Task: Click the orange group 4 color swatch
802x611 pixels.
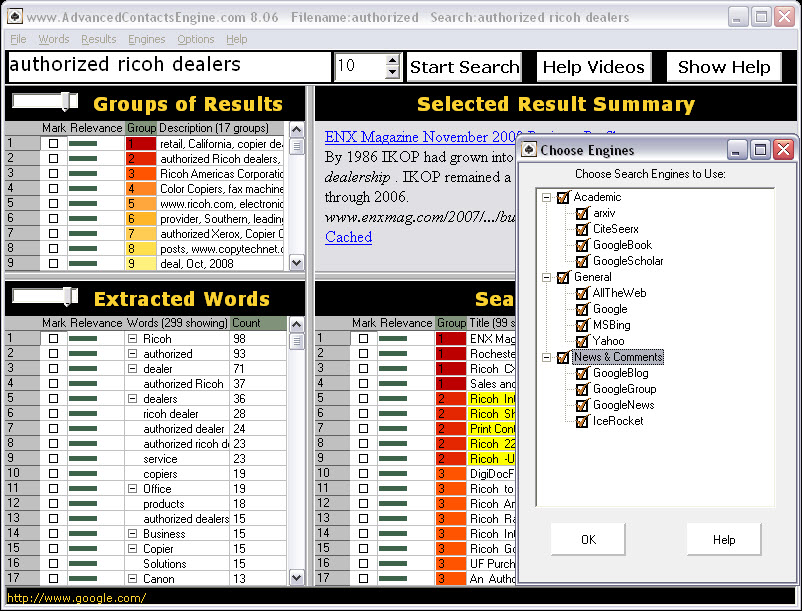Action: 141,189
